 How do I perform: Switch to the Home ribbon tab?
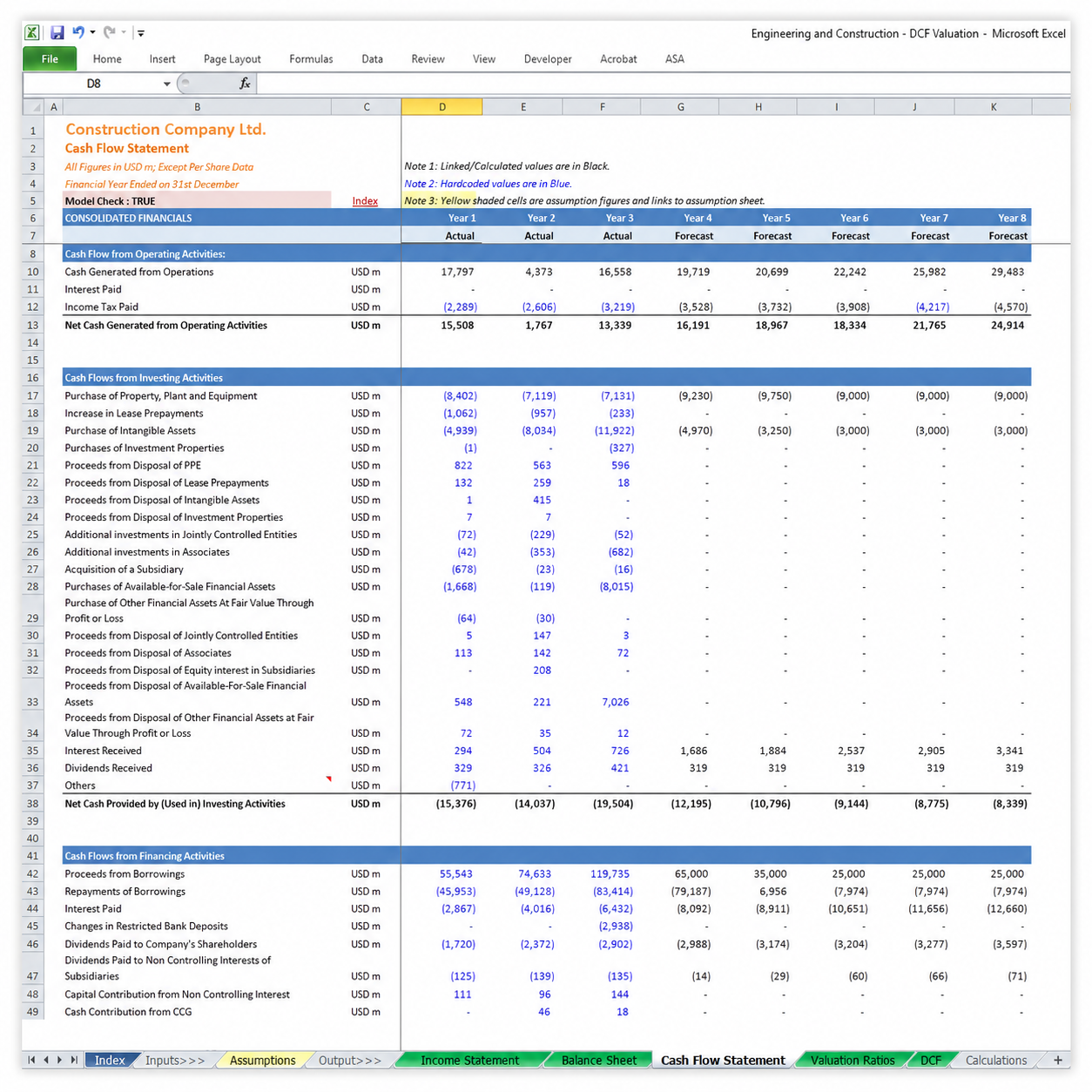(107, 59)
